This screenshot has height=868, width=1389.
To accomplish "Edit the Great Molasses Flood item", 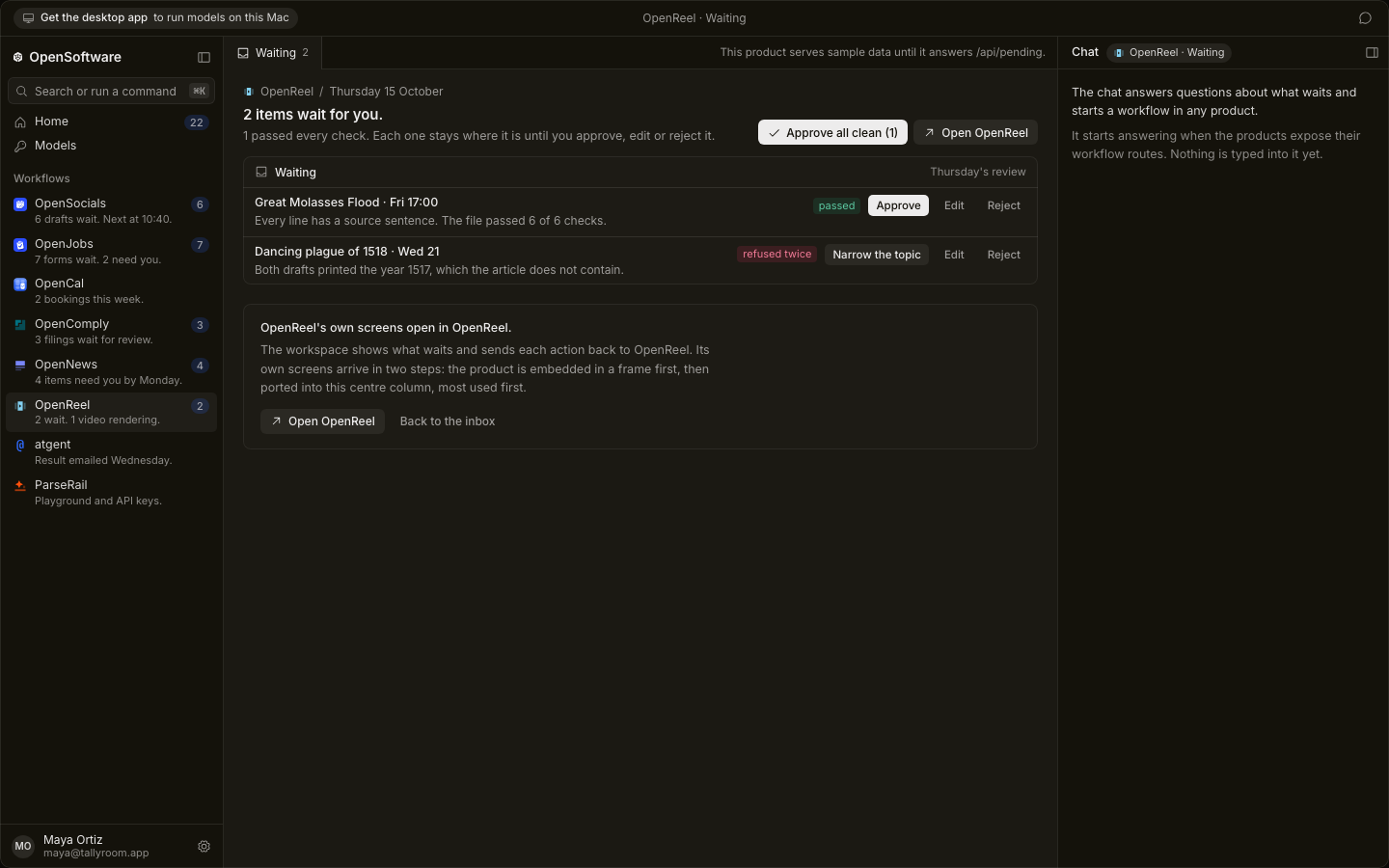I will tap(954, 205).
